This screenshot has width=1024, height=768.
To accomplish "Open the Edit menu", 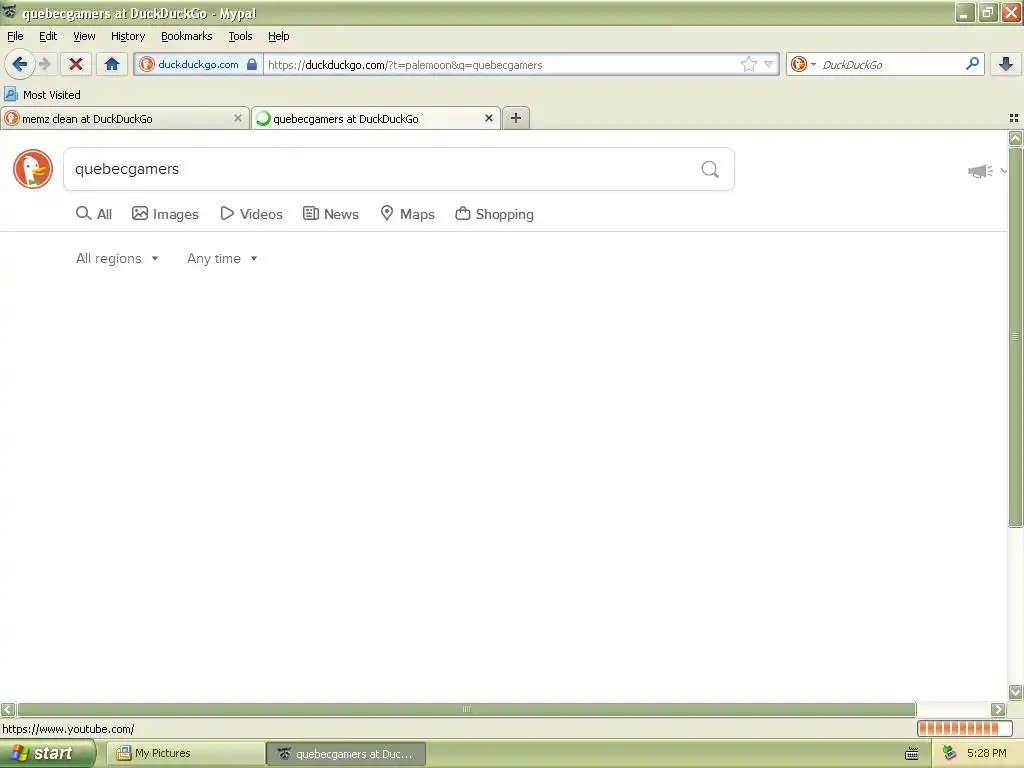I will 48,36.
